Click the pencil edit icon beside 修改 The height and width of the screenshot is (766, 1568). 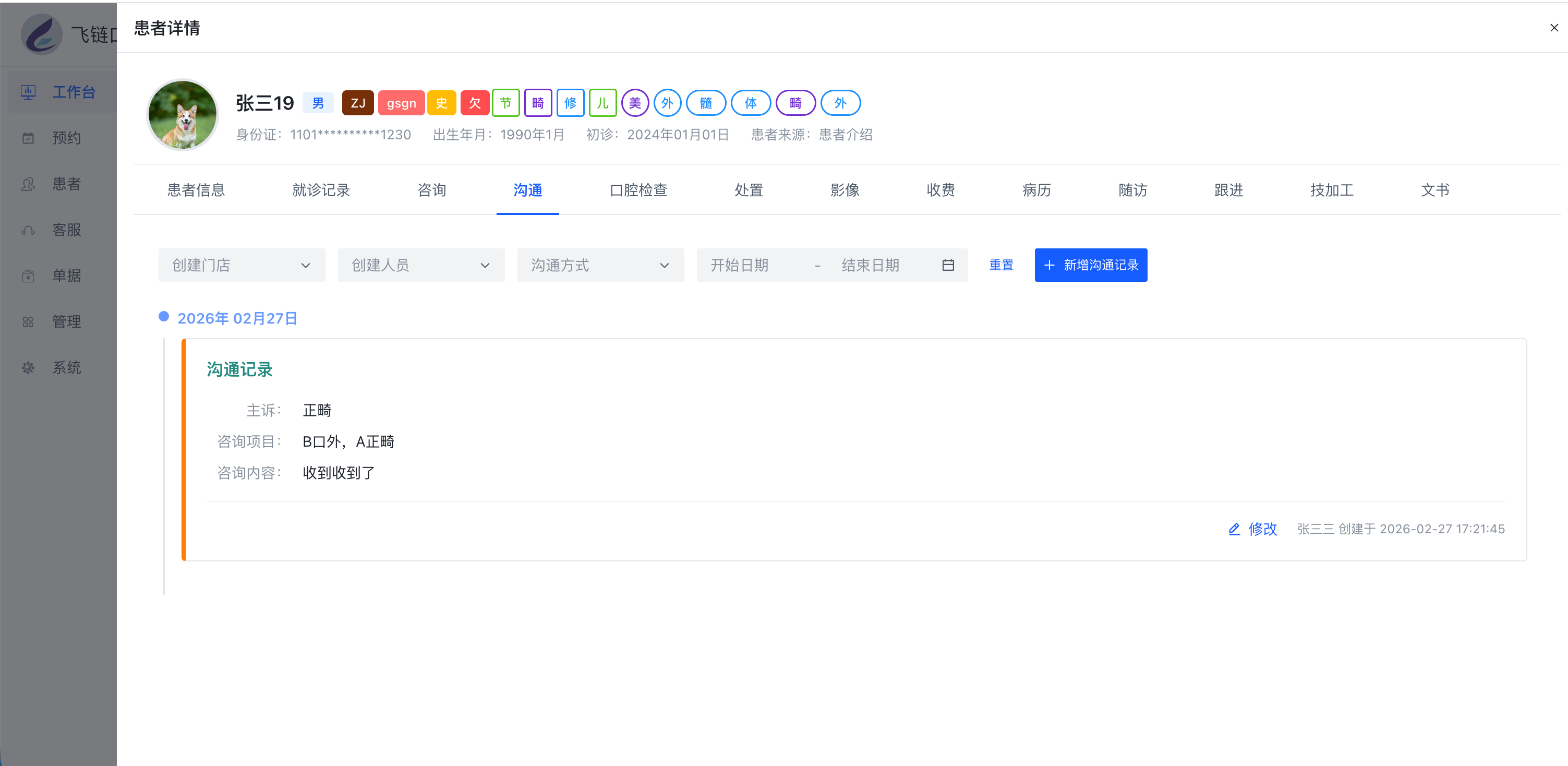pyautogui.click(x=1234, y=529)
